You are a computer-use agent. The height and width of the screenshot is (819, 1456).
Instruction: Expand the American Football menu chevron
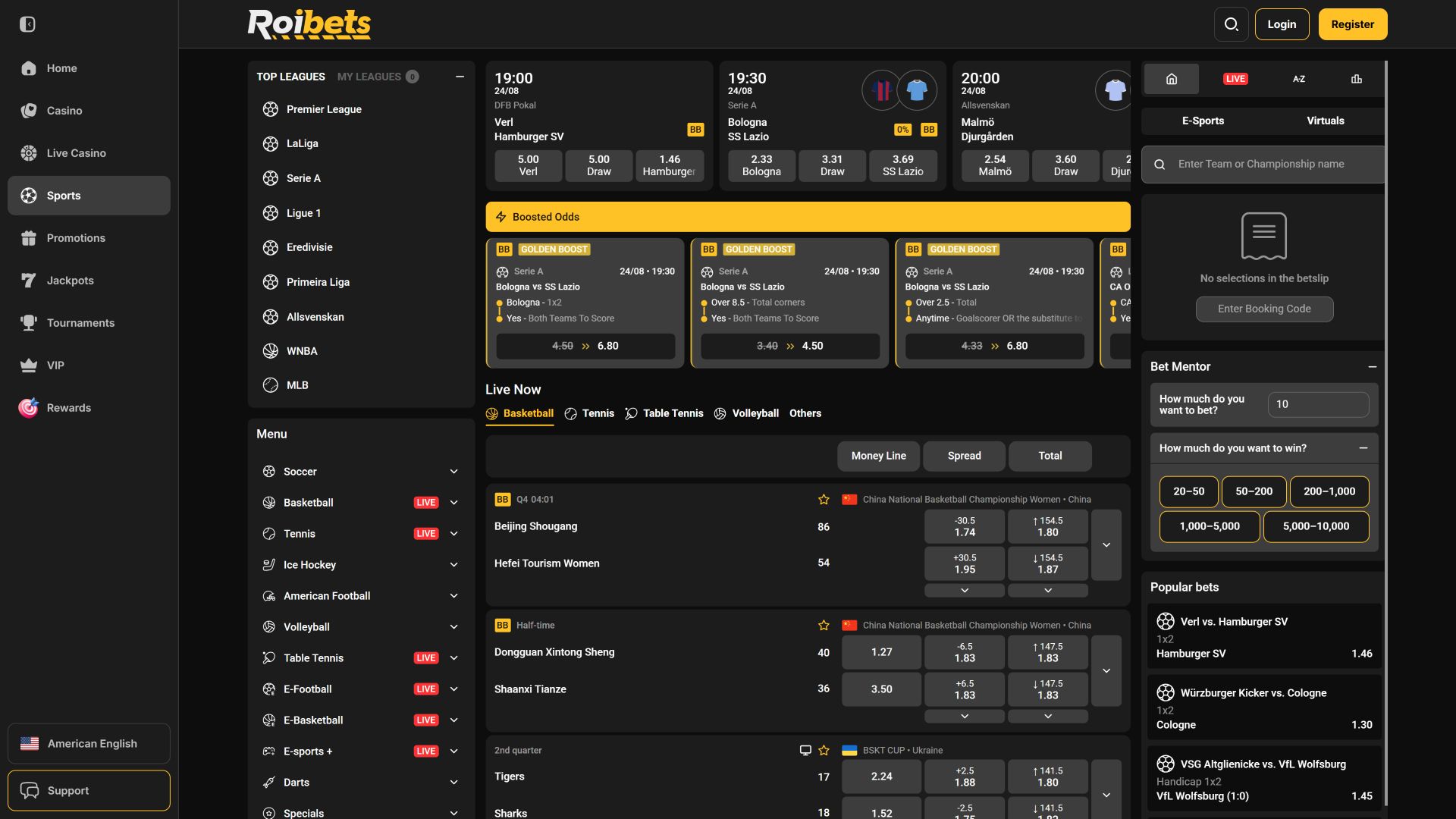[x=453, y=596]
